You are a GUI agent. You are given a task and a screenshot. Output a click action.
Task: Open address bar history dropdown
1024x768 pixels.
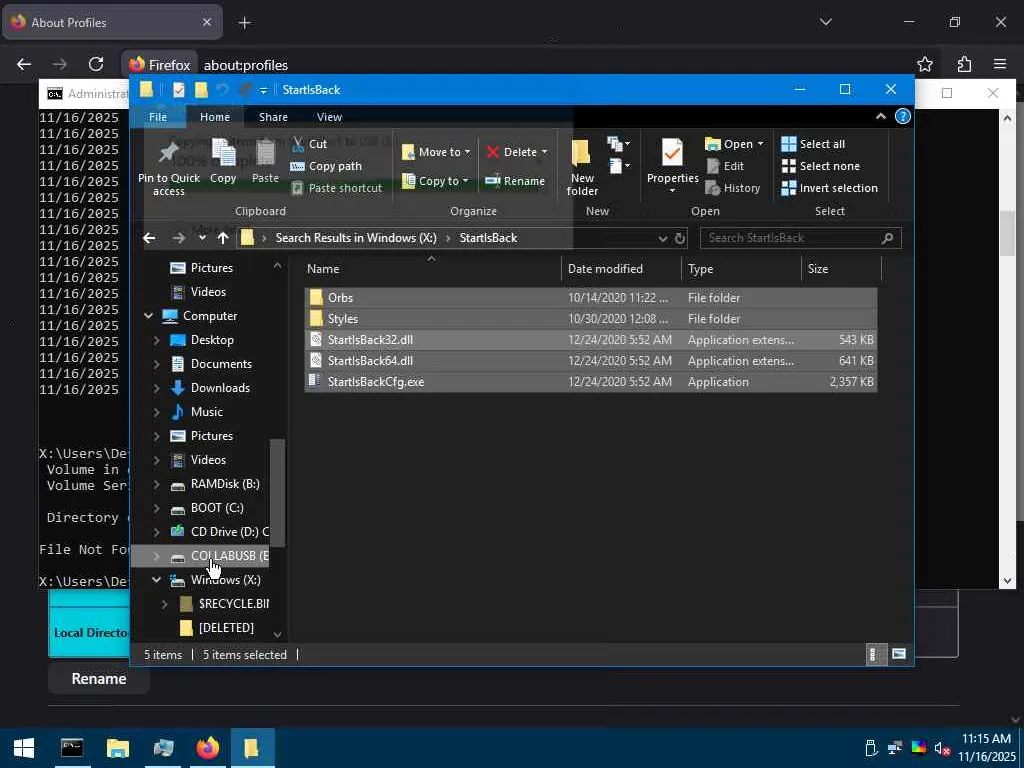coord(663,238)
